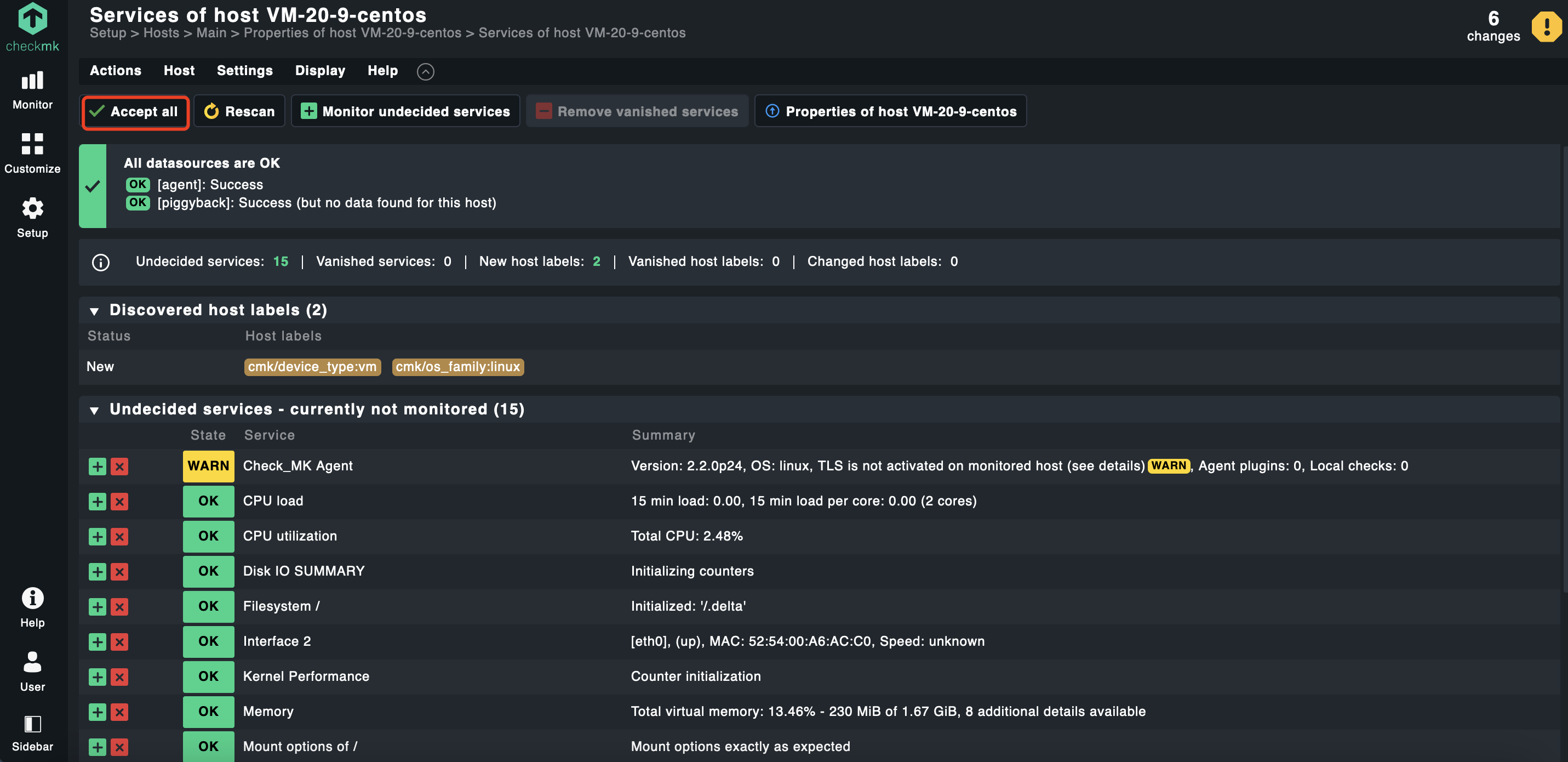The height and width of the screenshot is (762, 1568).
Task: Click the Rescan button
Action: [x=239, y=111]
